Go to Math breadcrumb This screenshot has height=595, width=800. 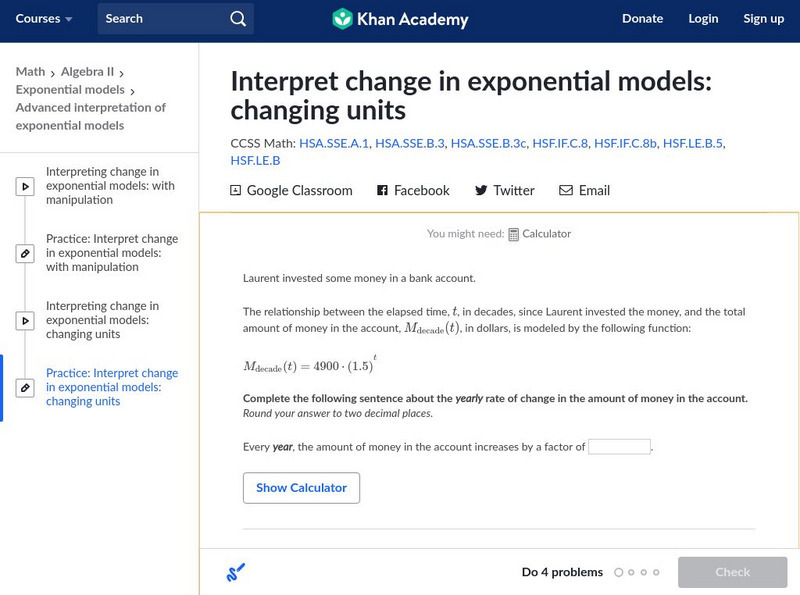coord(30,72)
